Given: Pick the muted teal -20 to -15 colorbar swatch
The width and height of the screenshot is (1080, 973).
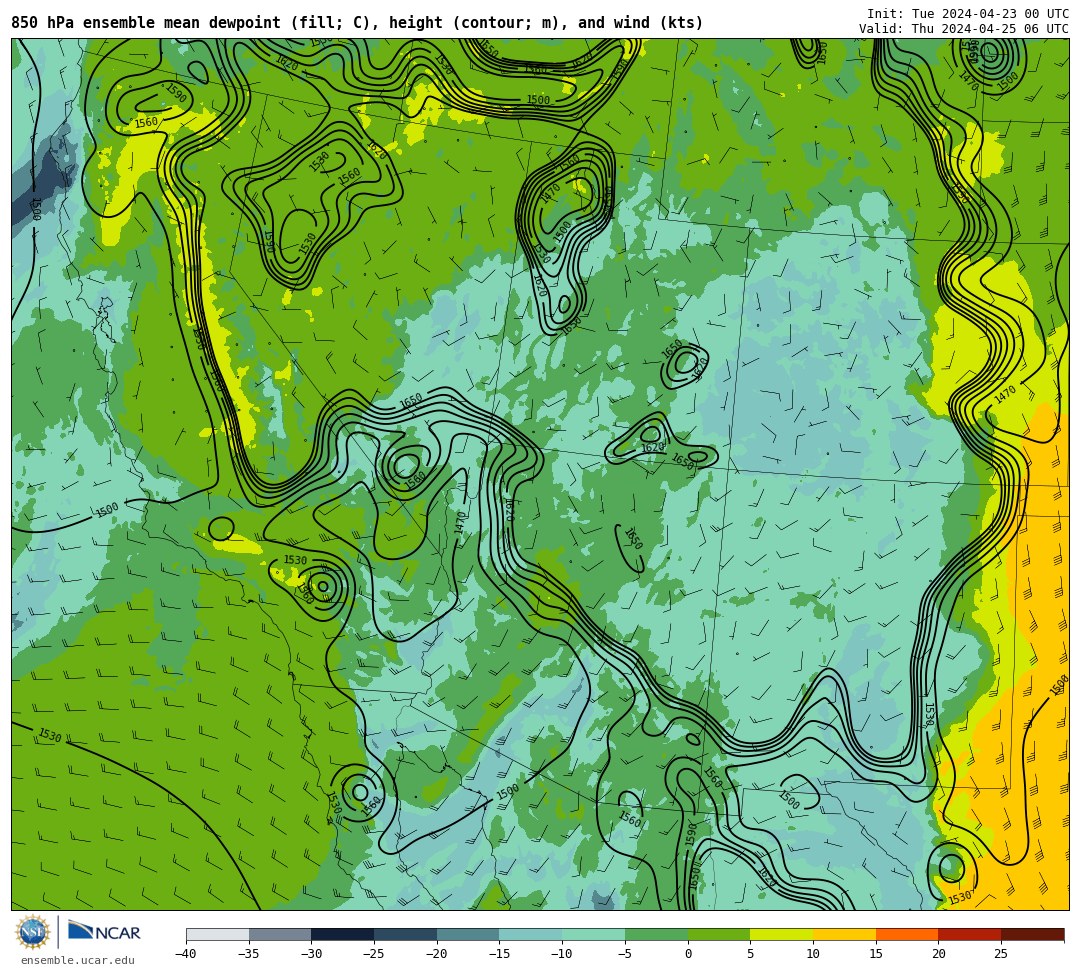Looking at the screenshot, I should (468, 934).
